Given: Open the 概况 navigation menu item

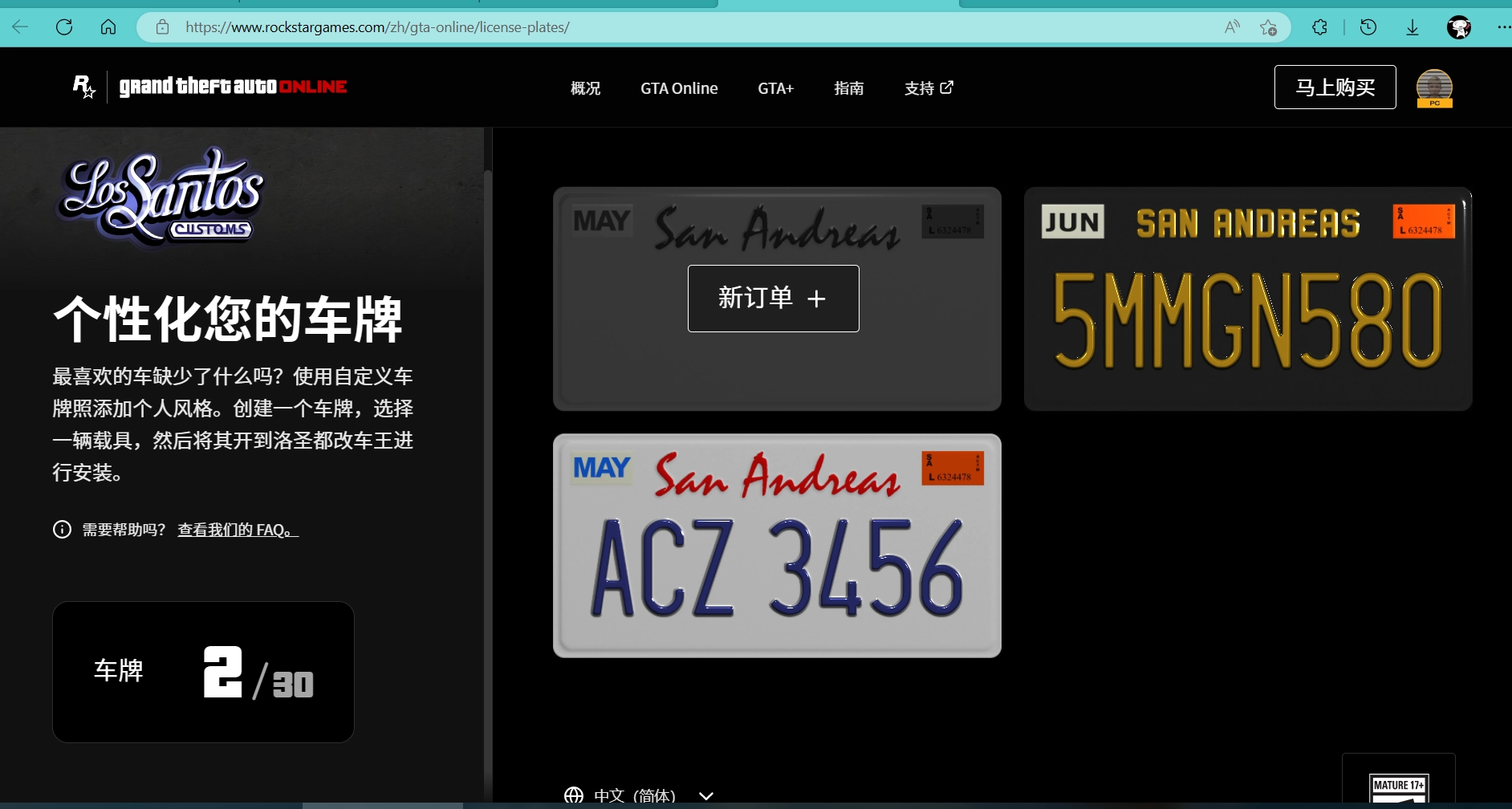Looking at the screenshot, I should pos(585,88).
